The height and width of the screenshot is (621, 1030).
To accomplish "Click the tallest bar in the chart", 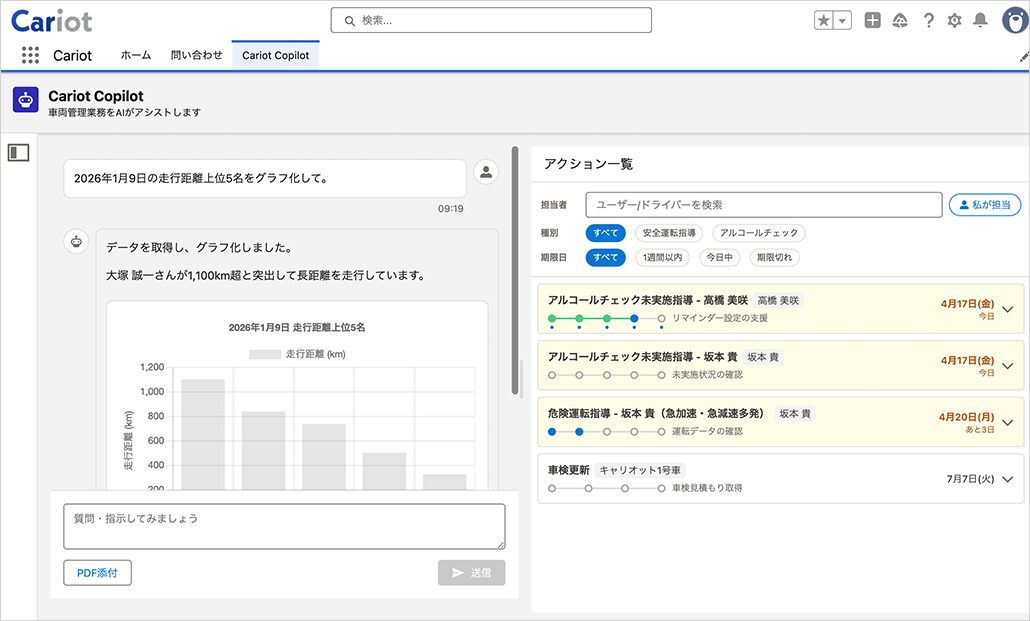I will [x=203, y=434].
